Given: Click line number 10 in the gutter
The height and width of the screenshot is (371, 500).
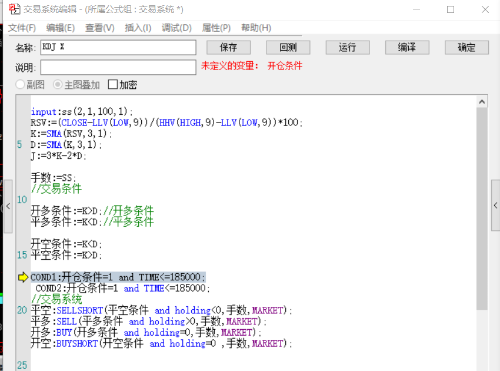Looking at the screenshot, I should [22, 200].
